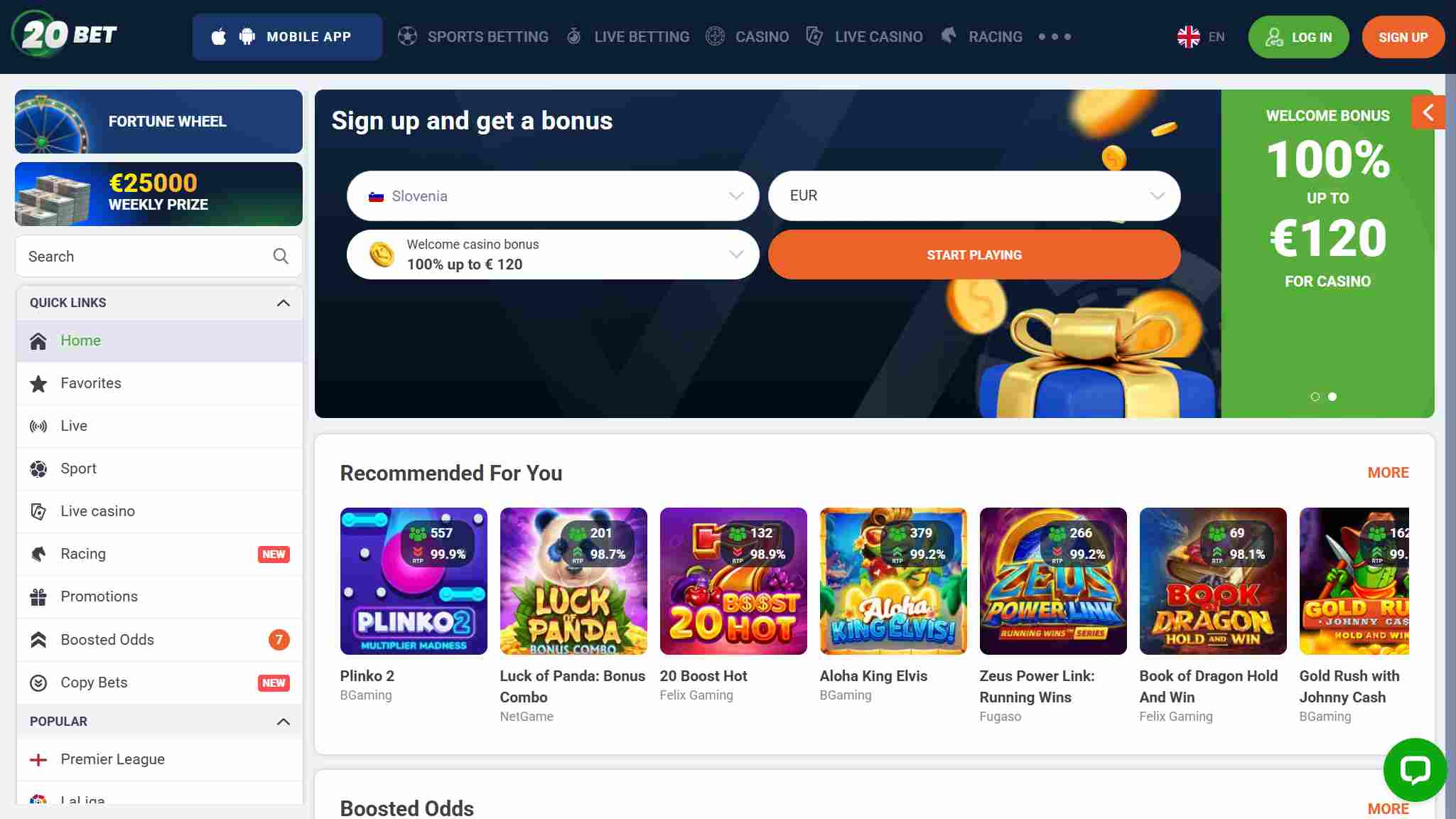Open the Welcome casino bonus dropdown

(553, 255)
